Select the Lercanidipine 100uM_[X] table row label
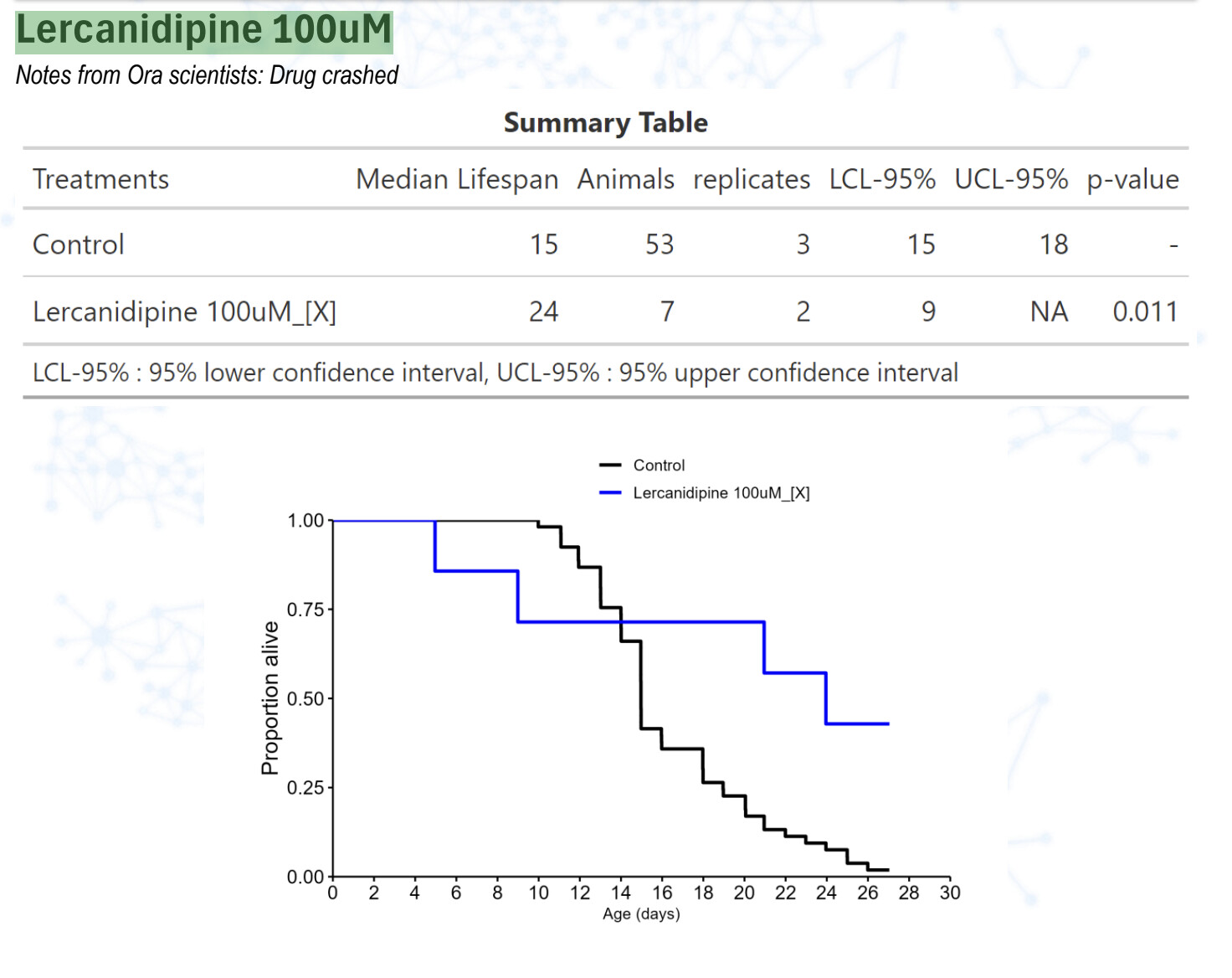This screenshot has height=978, width=1232. (x=184, y=311)
